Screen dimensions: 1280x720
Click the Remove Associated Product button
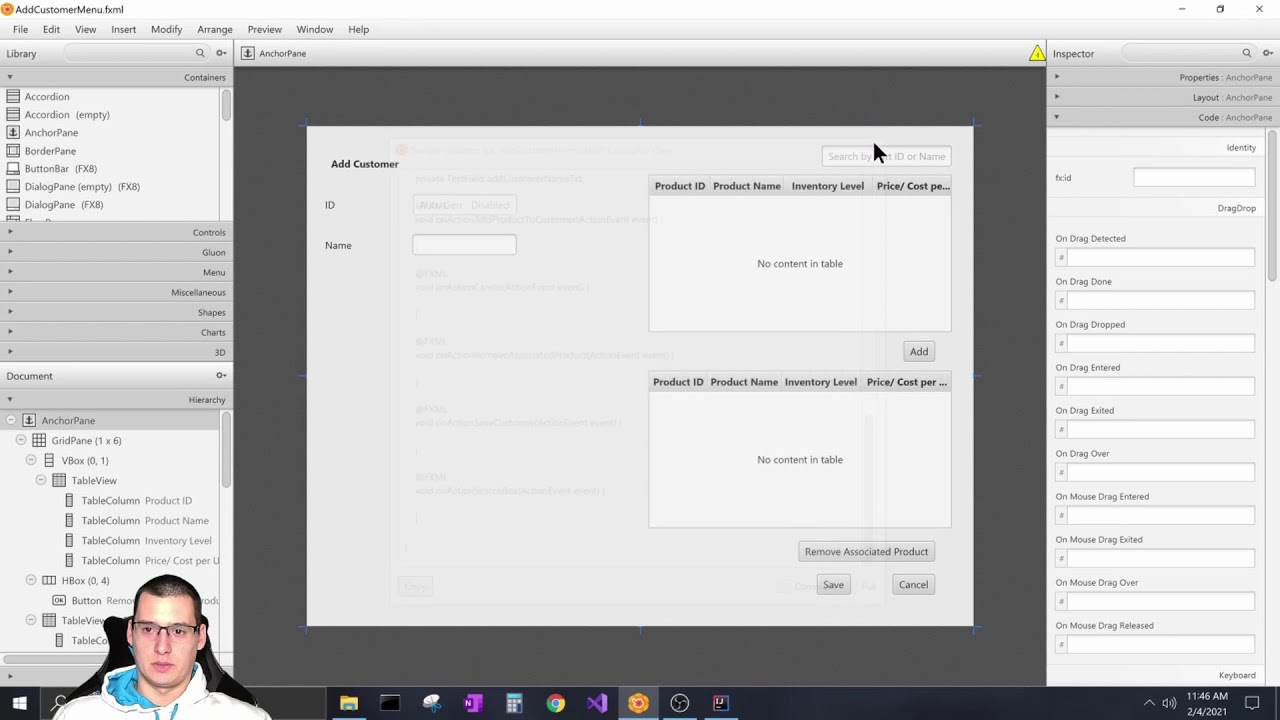click(x=866, y=552)
